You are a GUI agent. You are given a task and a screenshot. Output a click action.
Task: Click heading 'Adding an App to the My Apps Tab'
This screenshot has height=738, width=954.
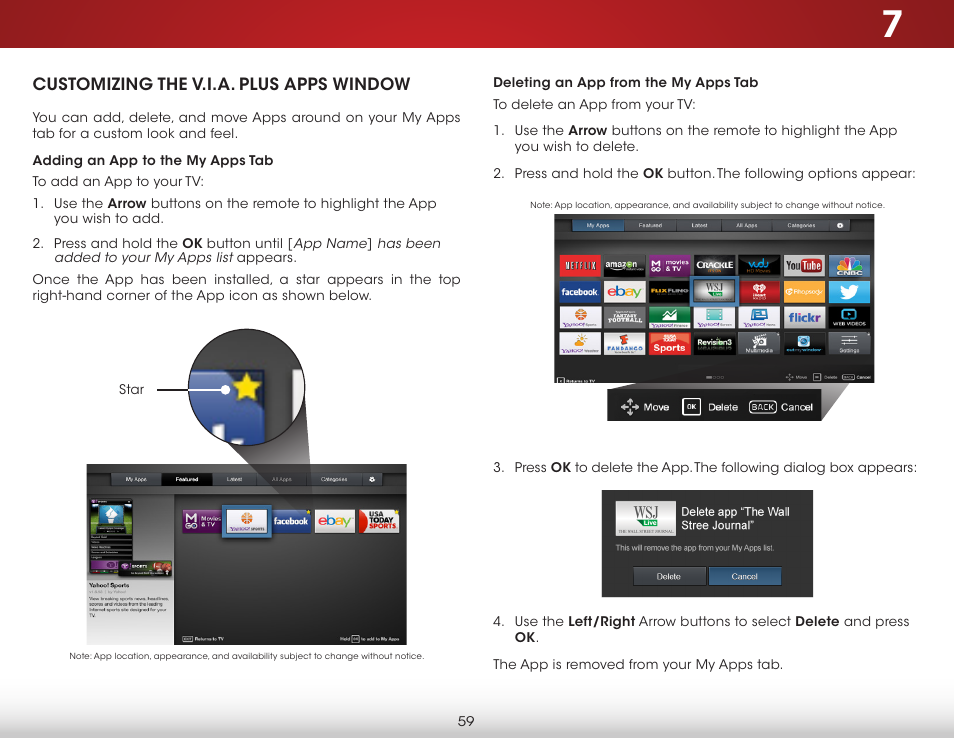pyautogui.click(x=153, y=161)
